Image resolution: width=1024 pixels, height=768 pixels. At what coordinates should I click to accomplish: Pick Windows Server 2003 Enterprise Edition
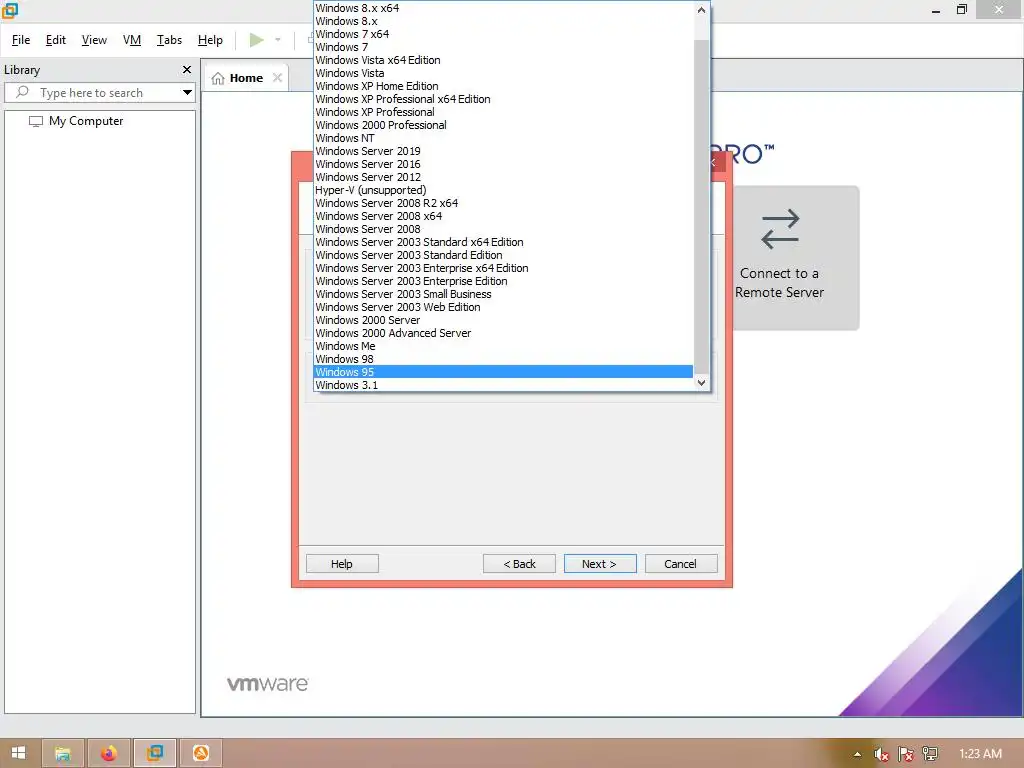(x=503, y=281)
